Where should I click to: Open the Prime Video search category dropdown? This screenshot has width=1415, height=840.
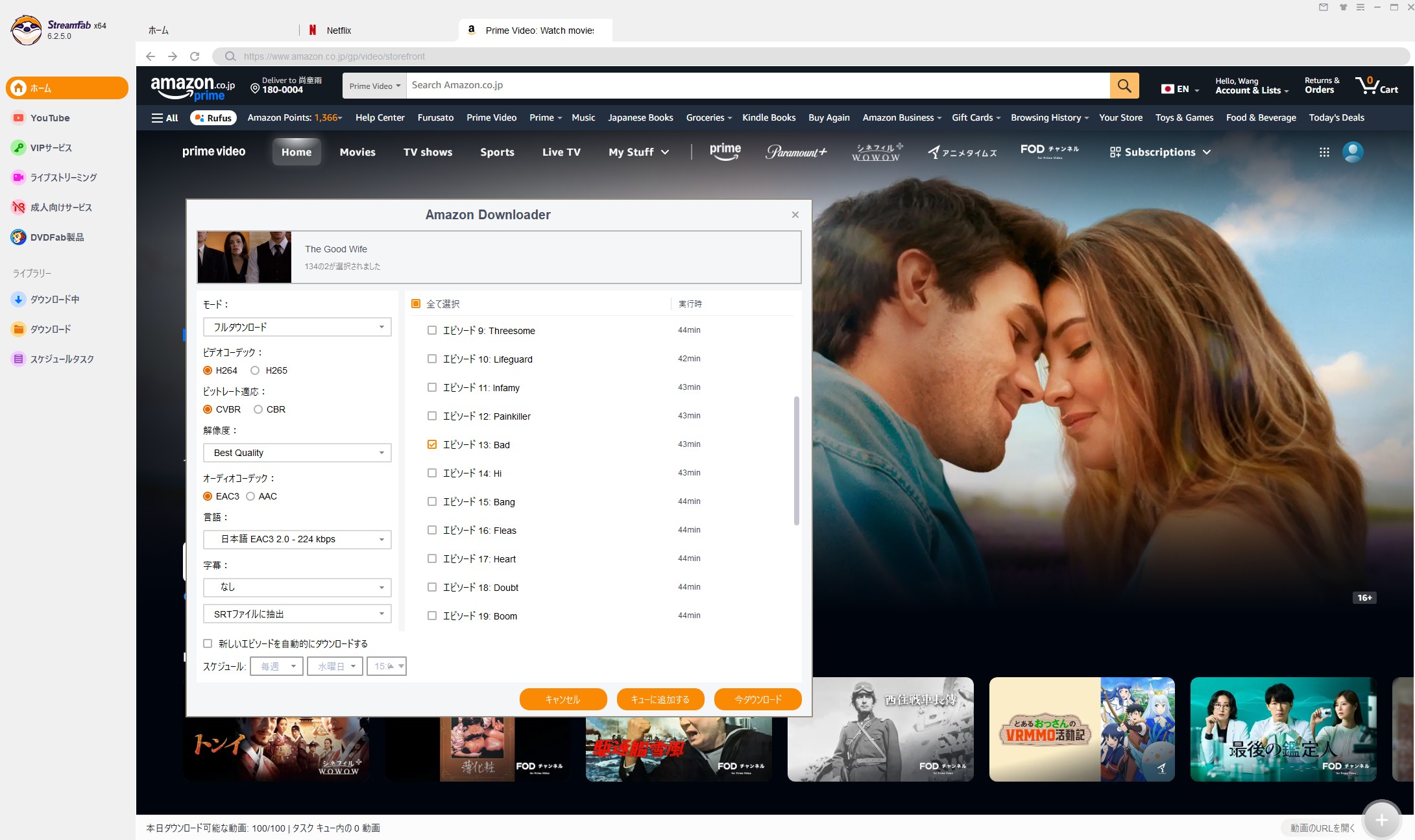pos(375,86)
